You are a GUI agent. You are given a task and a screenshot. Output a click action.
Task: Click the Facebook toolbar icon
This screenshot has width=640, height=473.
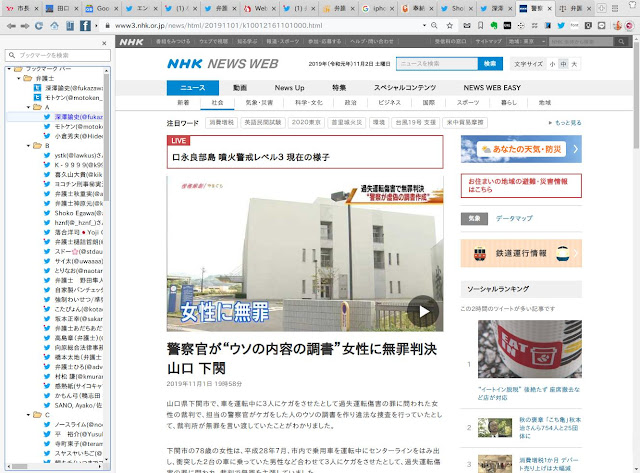(x=85, y=26)
